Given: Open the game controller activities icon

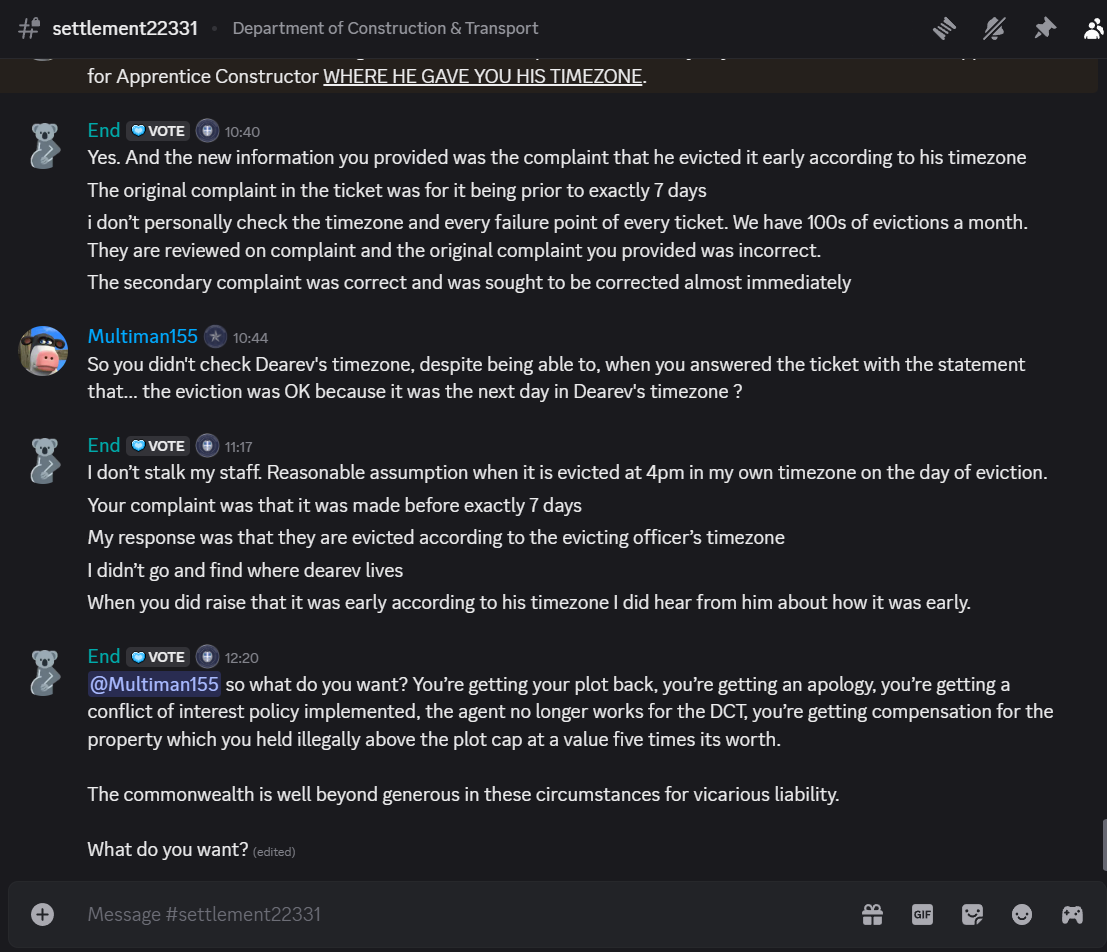Looking at the screenshot, I should click(1072, 915).
